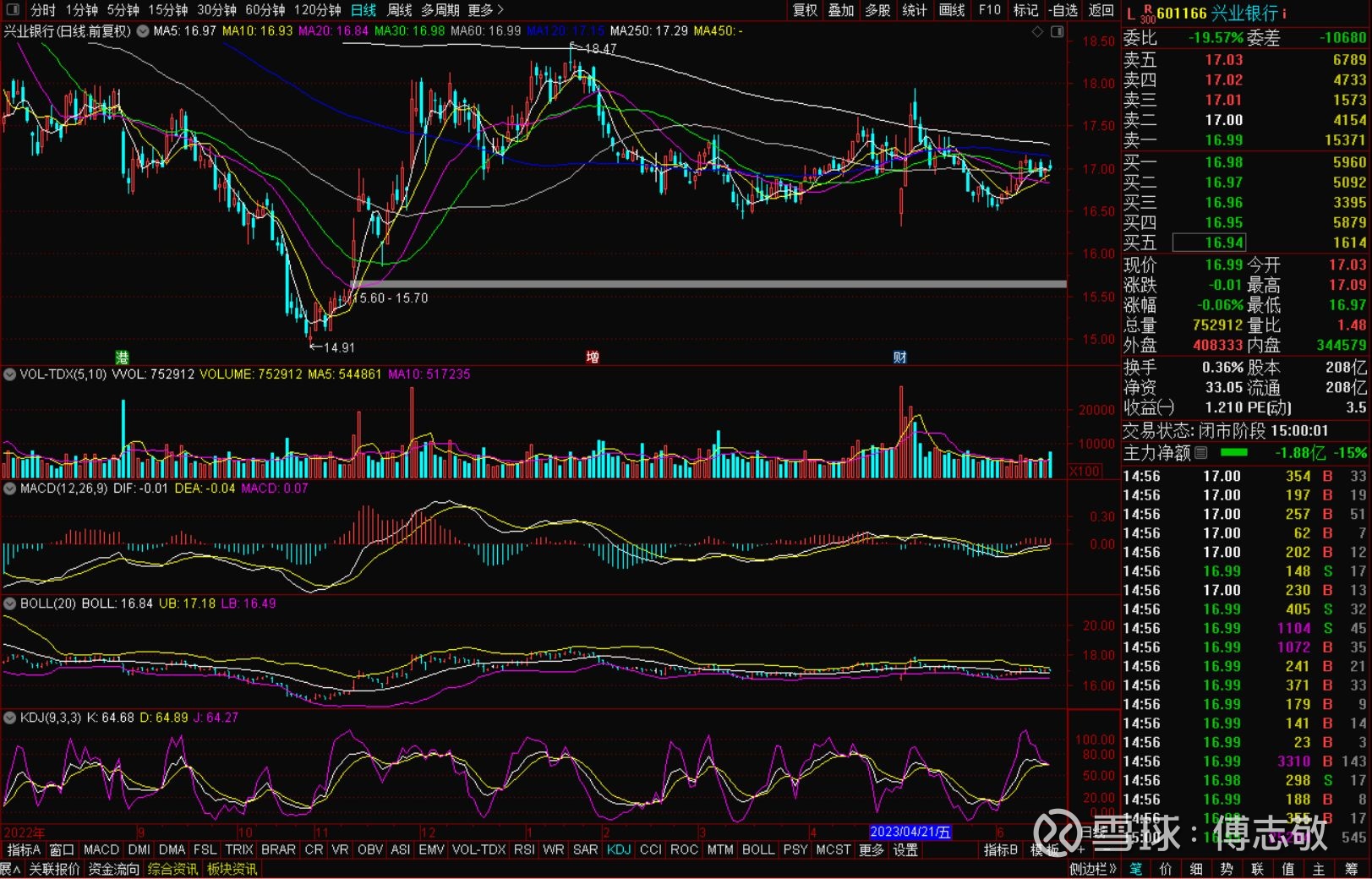The width and height of the screenshot is (1372, 879).
Task: Click the diamond icon at chart top-right
Action: coord(1037,31)
